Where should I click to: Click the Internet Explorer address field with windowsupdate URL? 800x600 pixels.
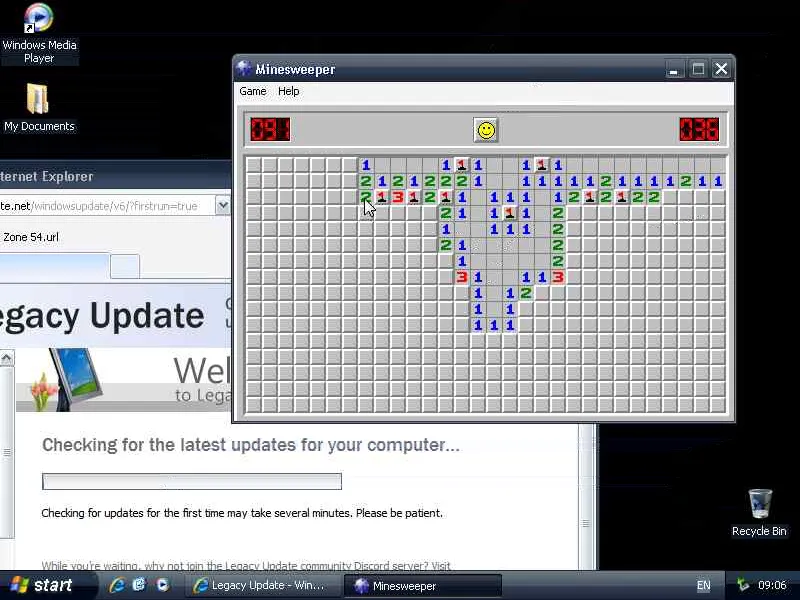(x=106, y=206)
